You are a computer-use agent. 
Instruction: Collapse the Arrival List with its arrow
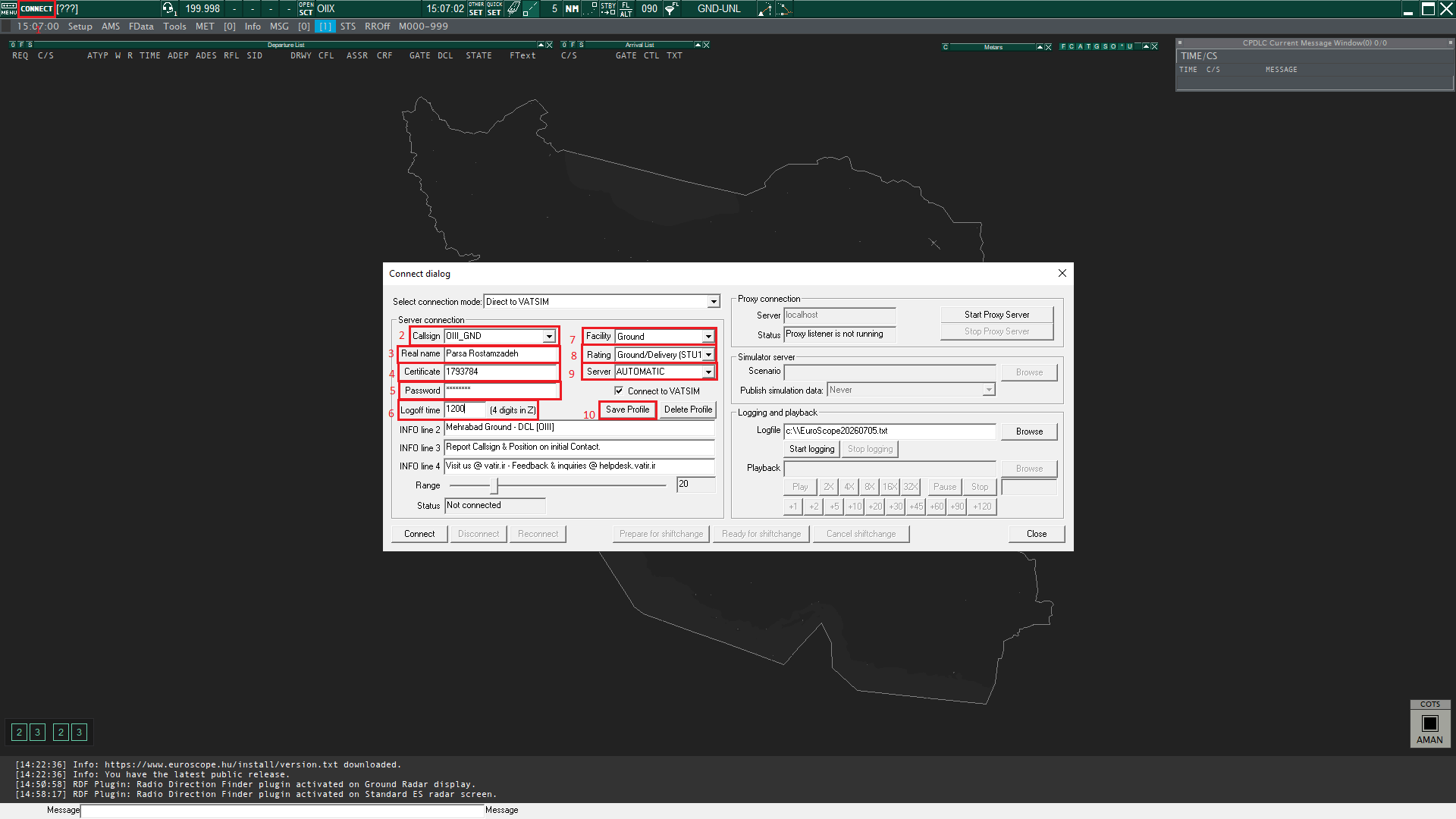pos(698,45)
